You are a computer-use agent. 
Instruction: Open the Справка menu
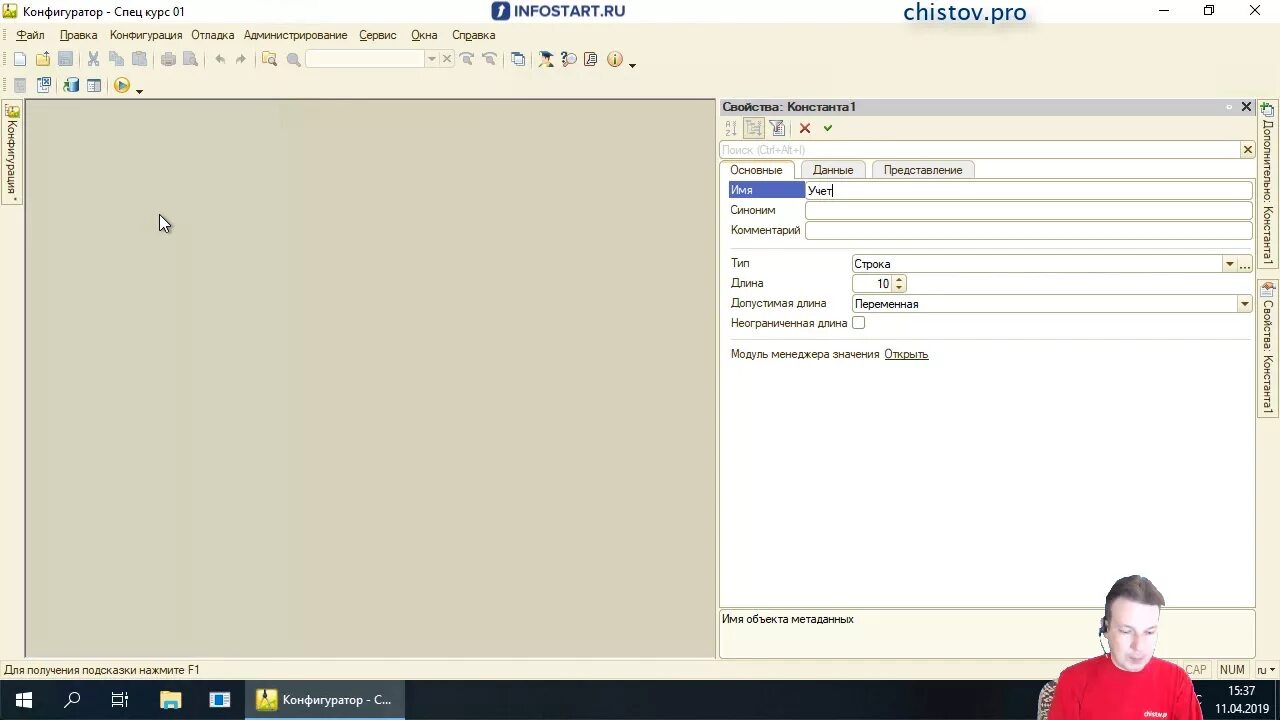[474, 35]
